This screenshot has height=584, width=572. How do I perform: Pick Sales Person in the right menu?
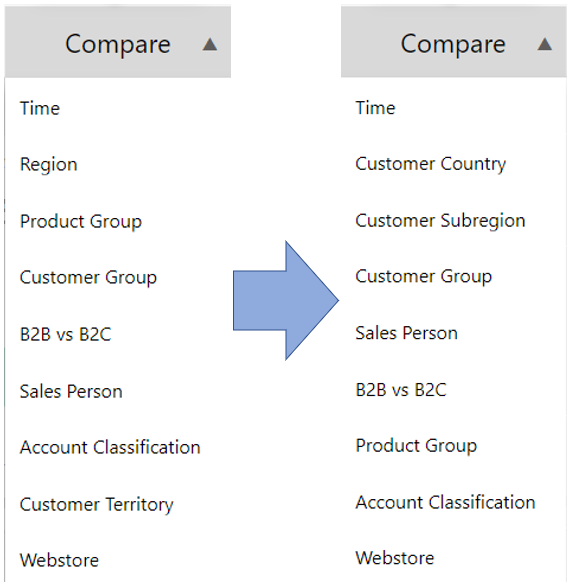pyautogui.click(x=407, y=333)
